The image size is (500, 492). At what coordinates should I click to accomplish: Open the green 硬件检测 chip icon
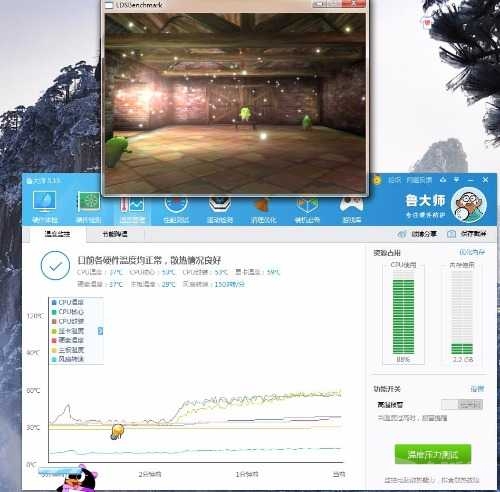88,207
